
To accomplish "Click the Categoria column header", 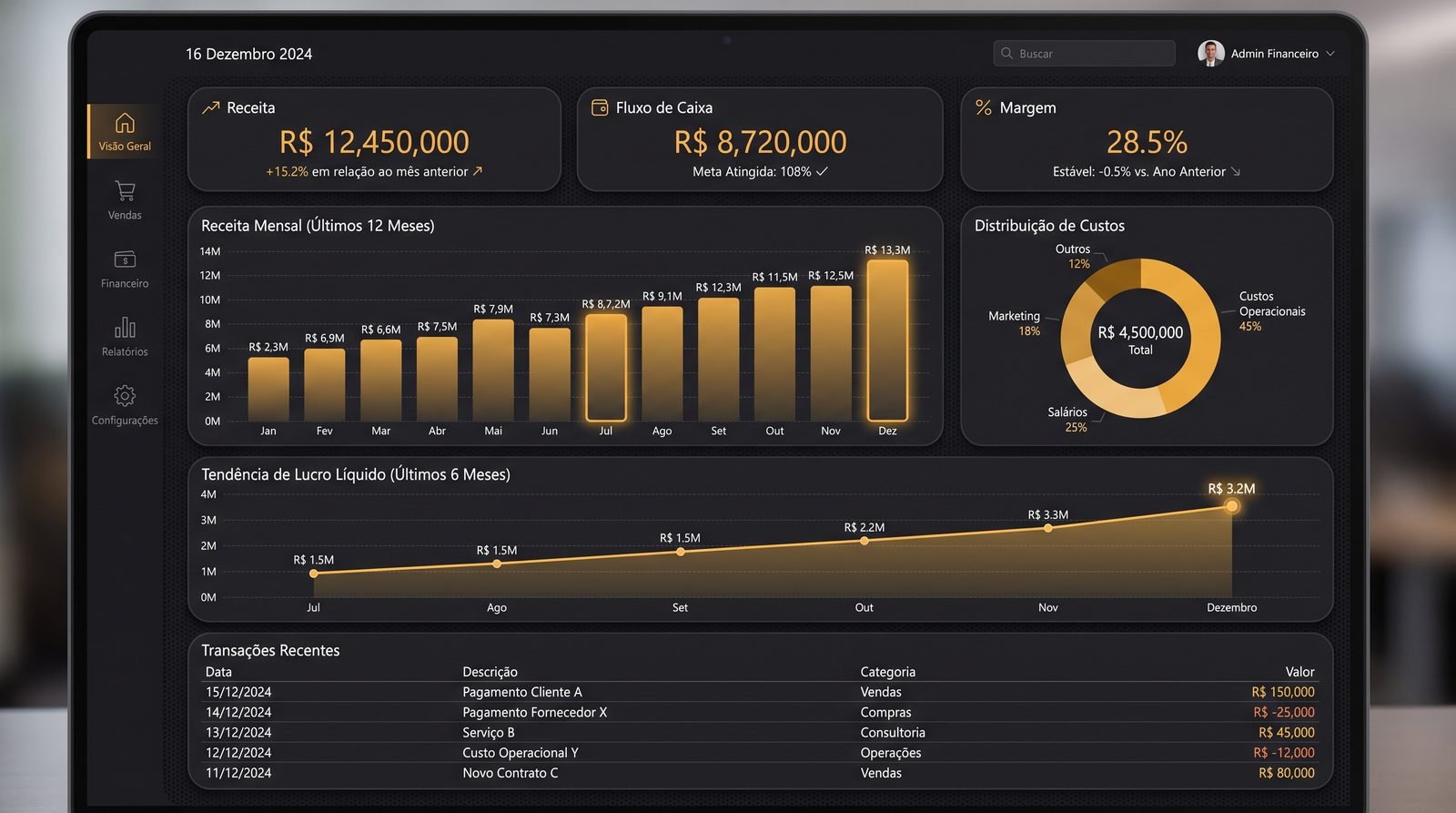I will tap(888, 672).
